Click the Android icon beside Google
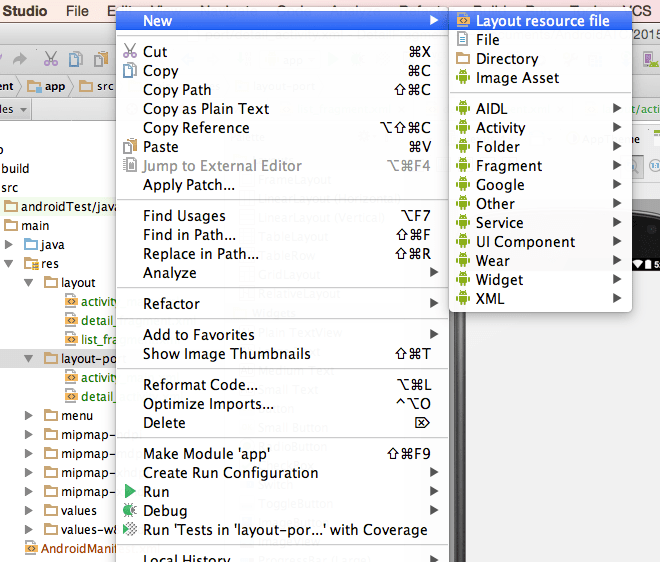660x562 pixels. [463, 184]
